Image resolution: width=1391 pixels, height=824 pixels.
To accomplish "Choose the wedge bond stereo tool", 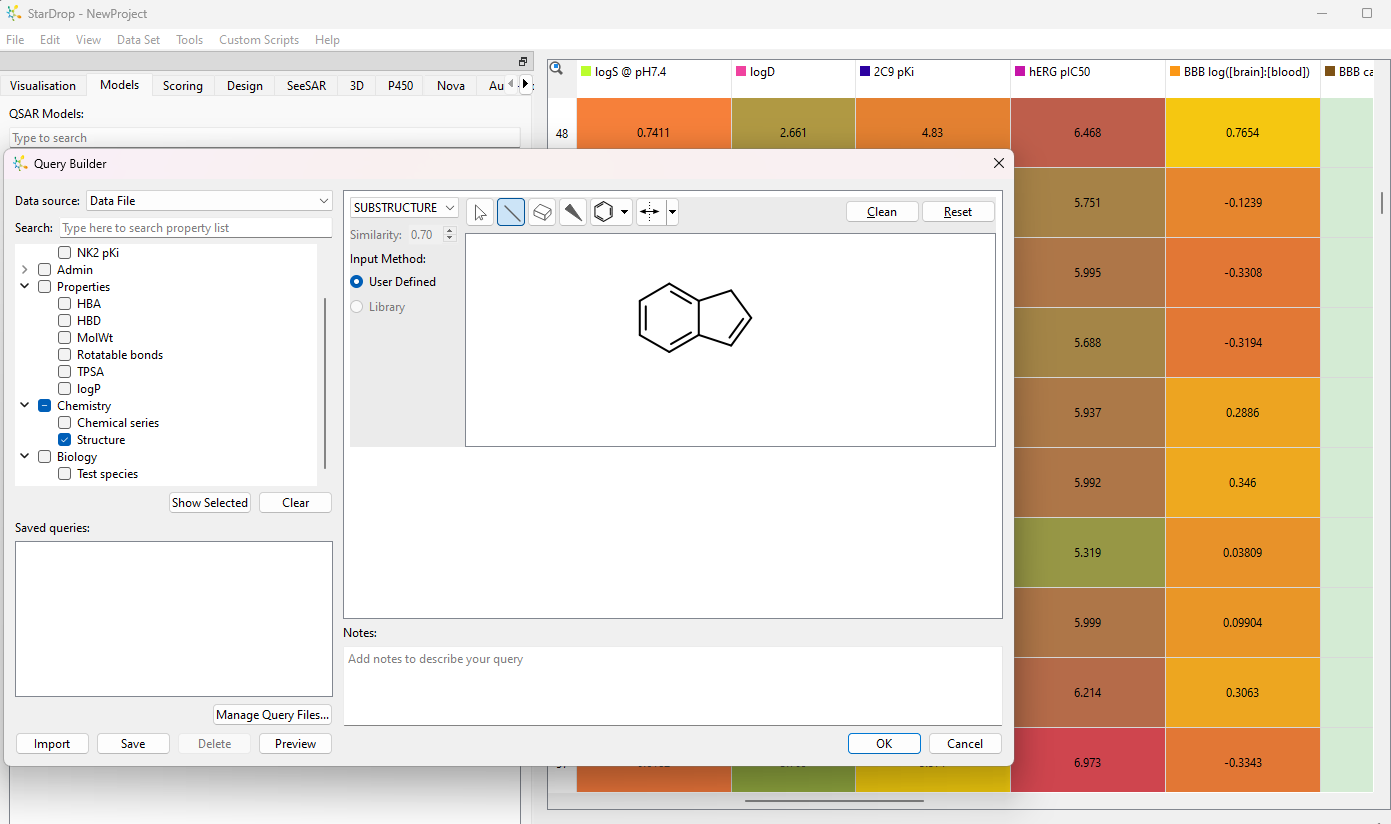I will (x=573, y=212).
